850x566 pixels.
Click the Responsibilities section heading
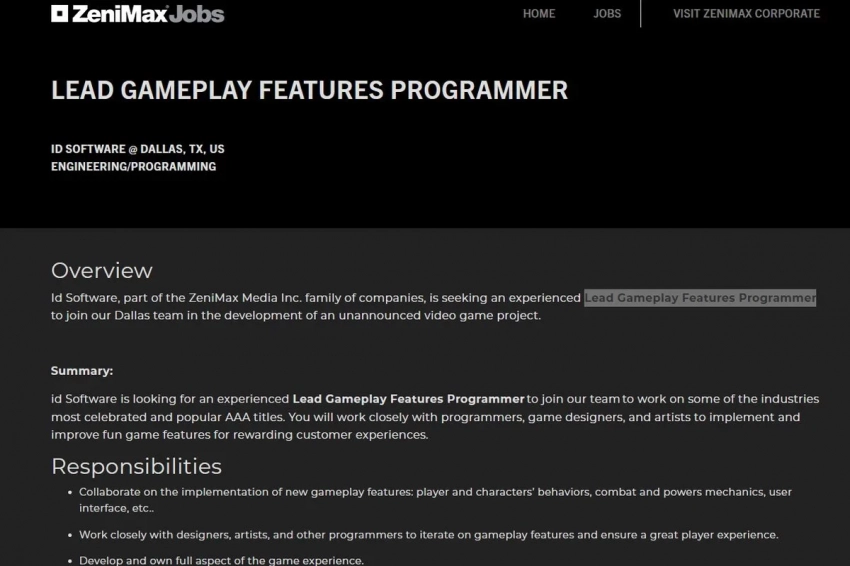136,466
